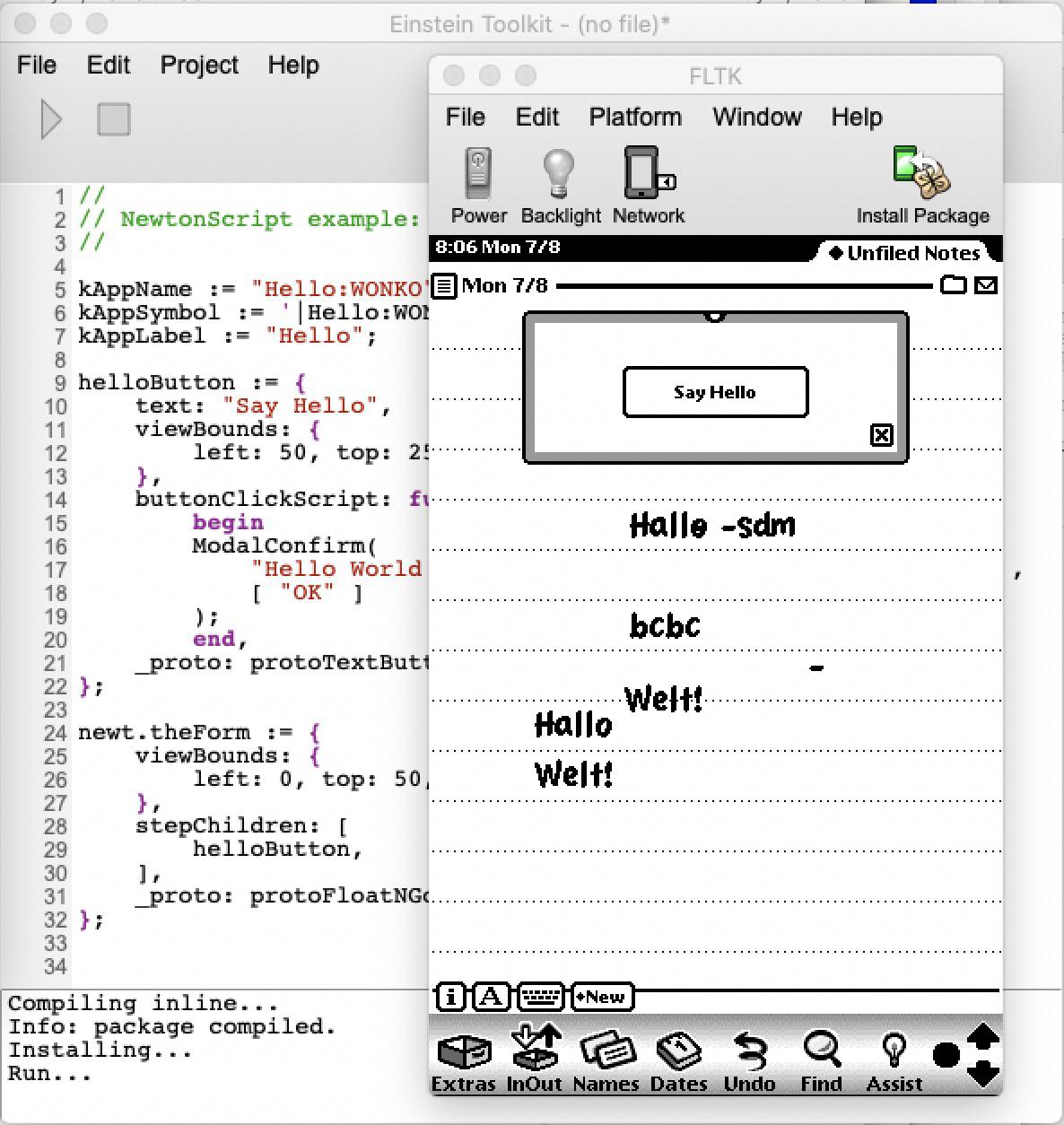Viewport: 1064px width, 1125px height.
Task: Open the Names card file icon
Action: [x=606, y=1051]
